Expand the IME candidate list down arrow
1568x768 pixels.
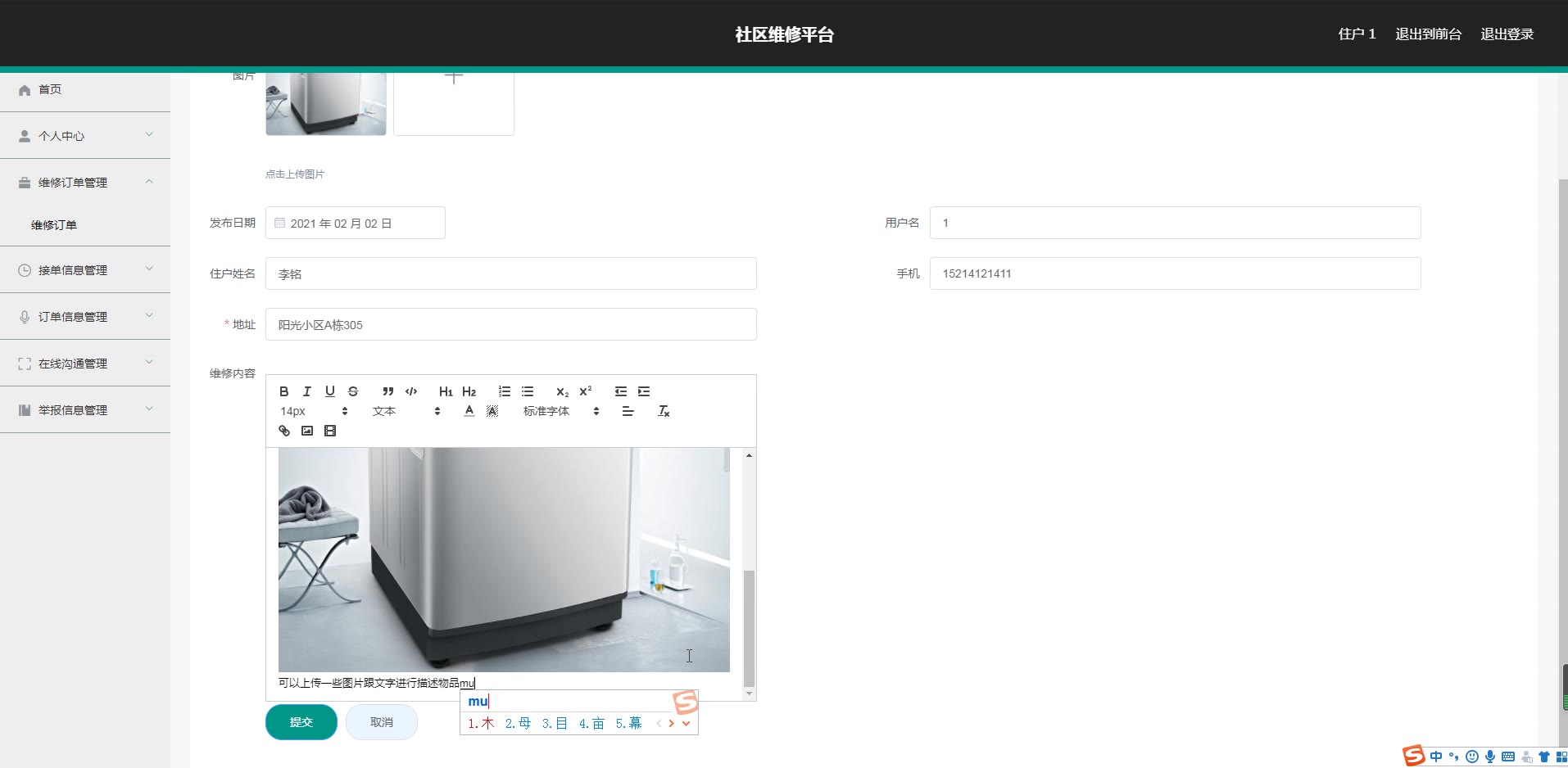[687, 723]
